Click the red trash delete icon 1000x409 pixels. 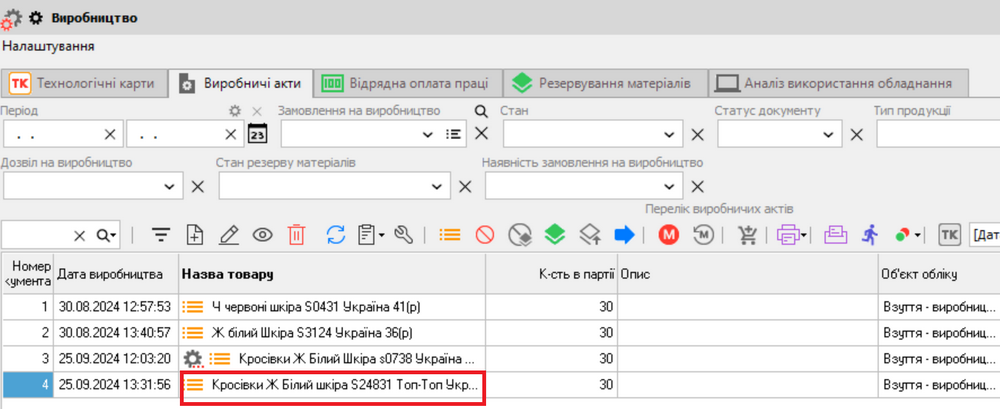297,235
